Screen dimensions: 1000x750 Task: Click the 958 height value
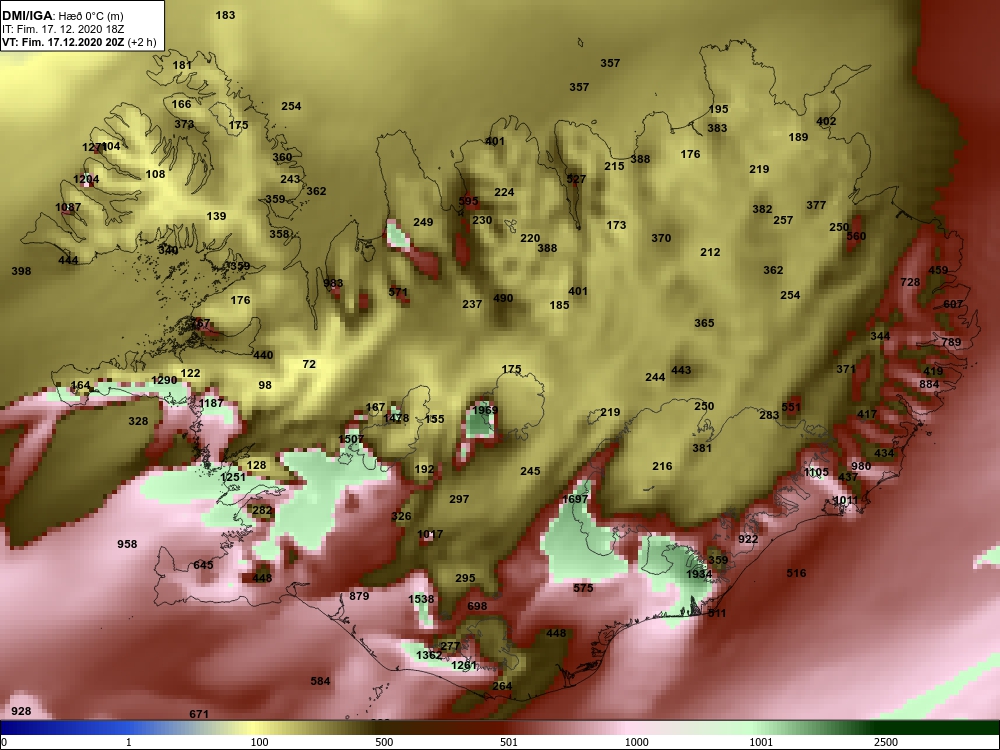coord(128,544)
